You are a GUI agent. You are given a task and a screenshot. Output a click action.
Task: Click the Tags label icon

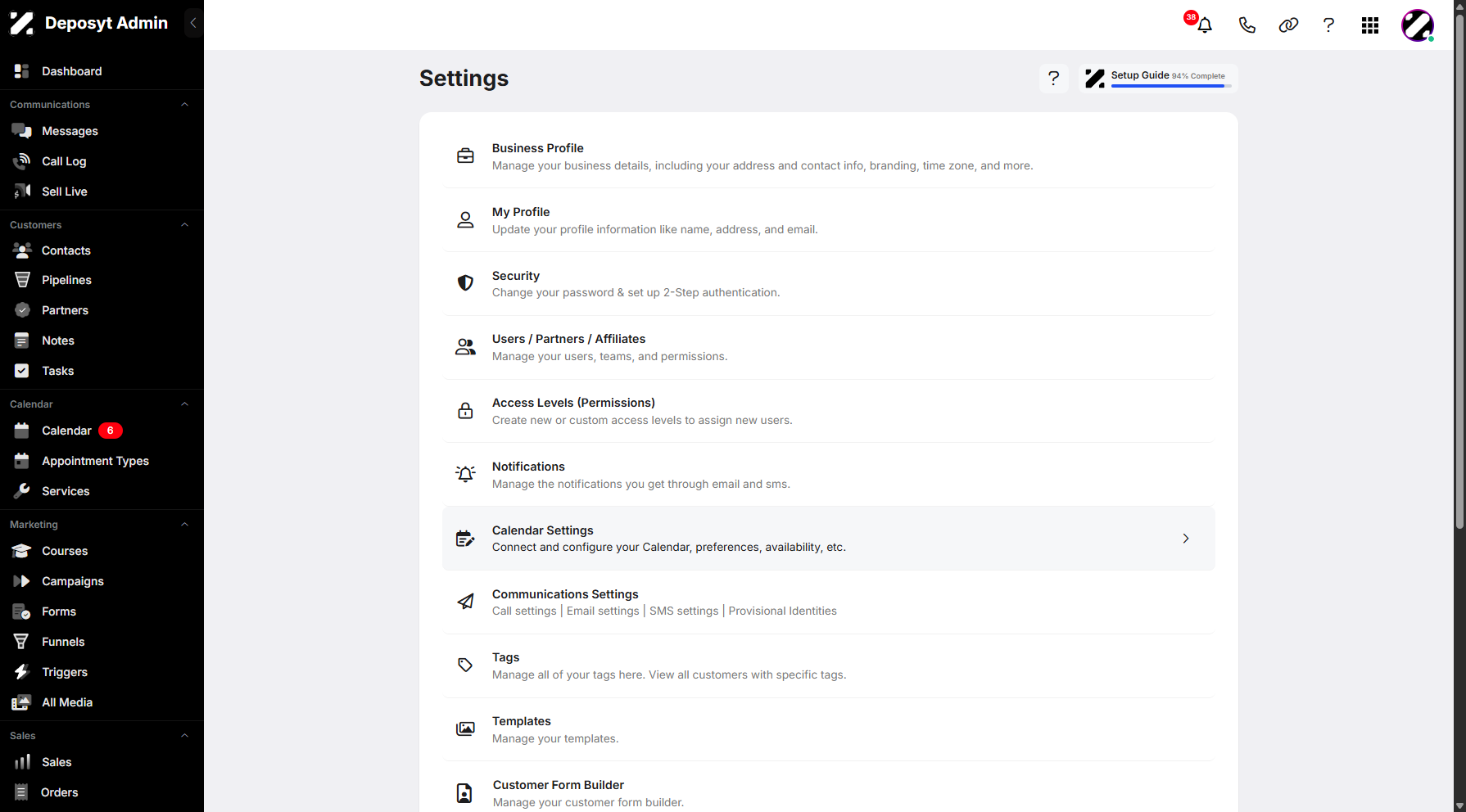point(465,665)
